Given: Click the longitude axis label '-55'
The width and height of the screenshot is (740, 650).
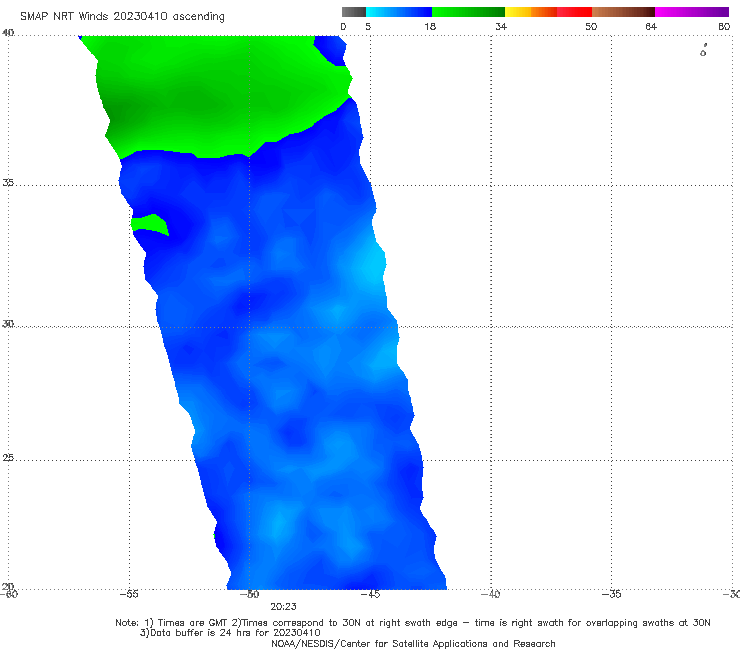Looking at the screenshot, I should click(x=129, y=594).
